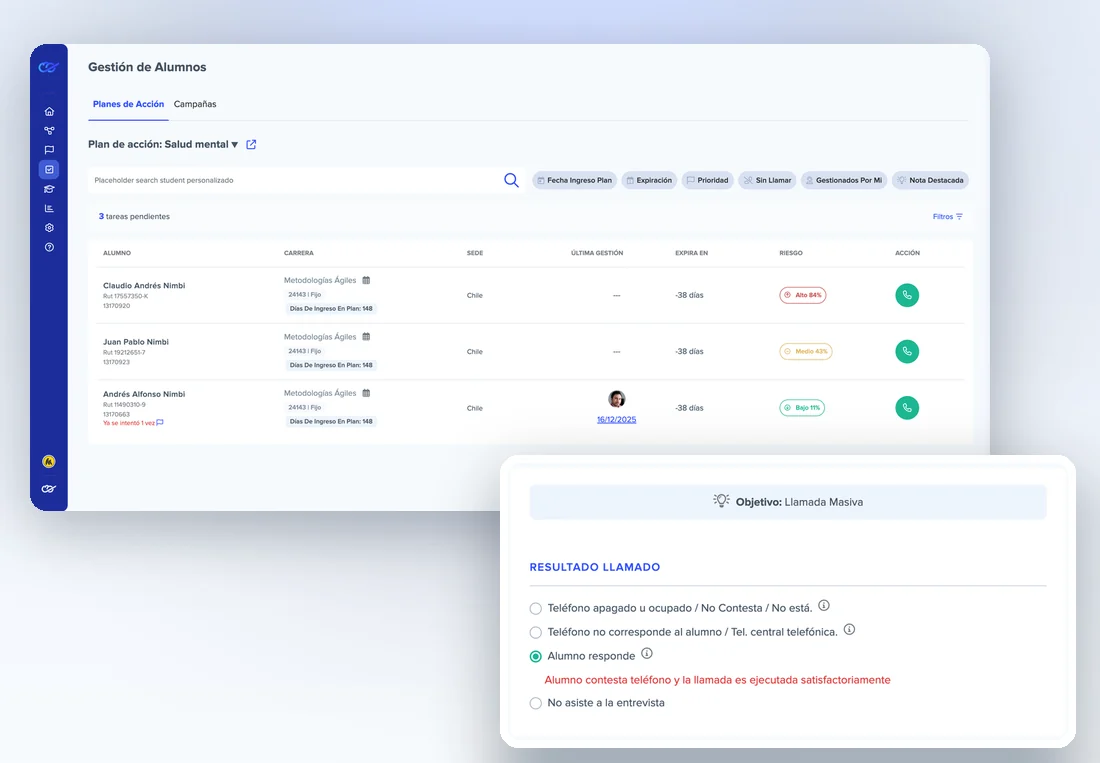Toggle the Nota Destacada filter chip

[x=930, y=180]
